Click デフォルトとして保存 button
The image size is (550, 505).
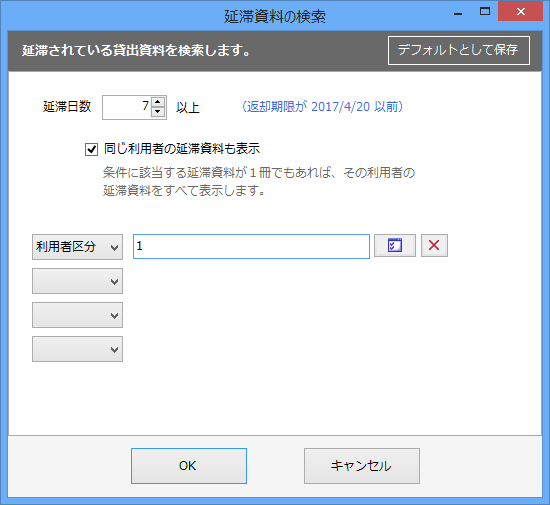click(459, 50)
